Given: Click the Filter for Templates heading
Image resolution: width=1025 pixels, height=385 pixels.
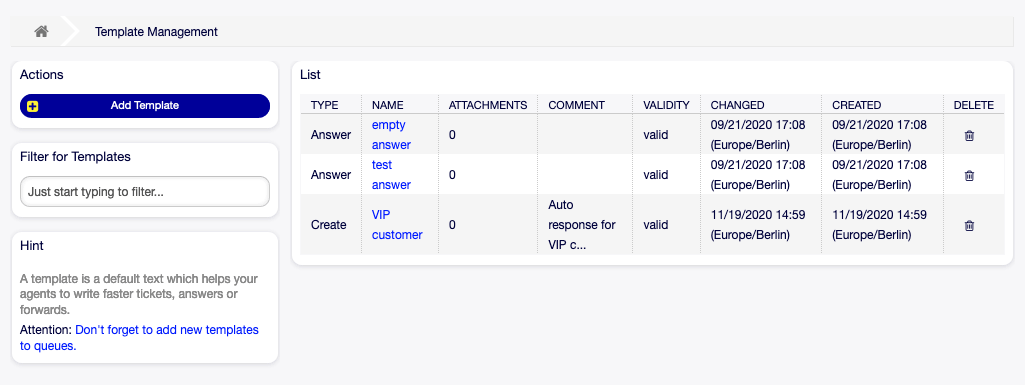Looking at the screenshot, I should tap(75, 157).
